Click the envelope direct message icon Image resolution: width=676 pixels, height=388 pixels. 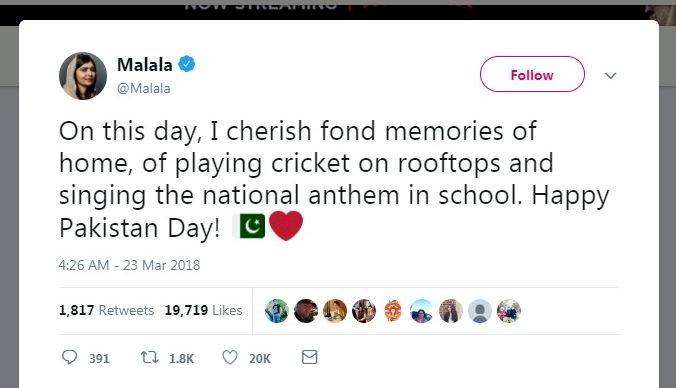tap(310, 357)
